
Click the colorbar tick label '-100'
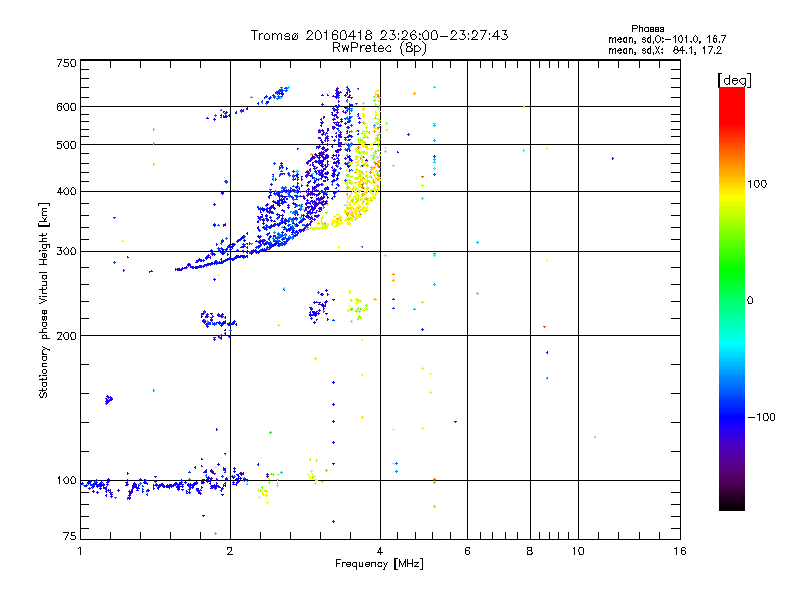(761, 417)
